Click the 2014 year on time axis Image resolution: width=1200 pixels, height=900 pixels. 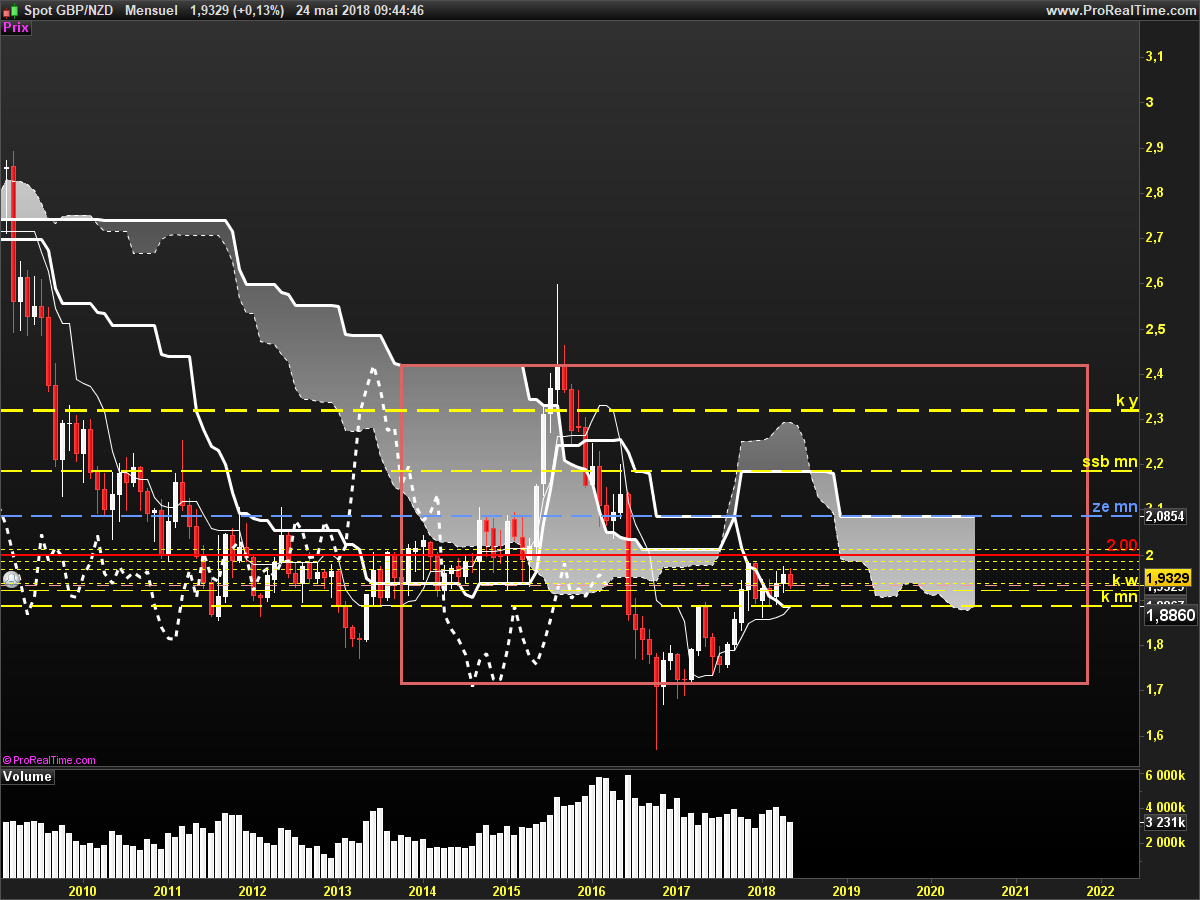(422, 890)
